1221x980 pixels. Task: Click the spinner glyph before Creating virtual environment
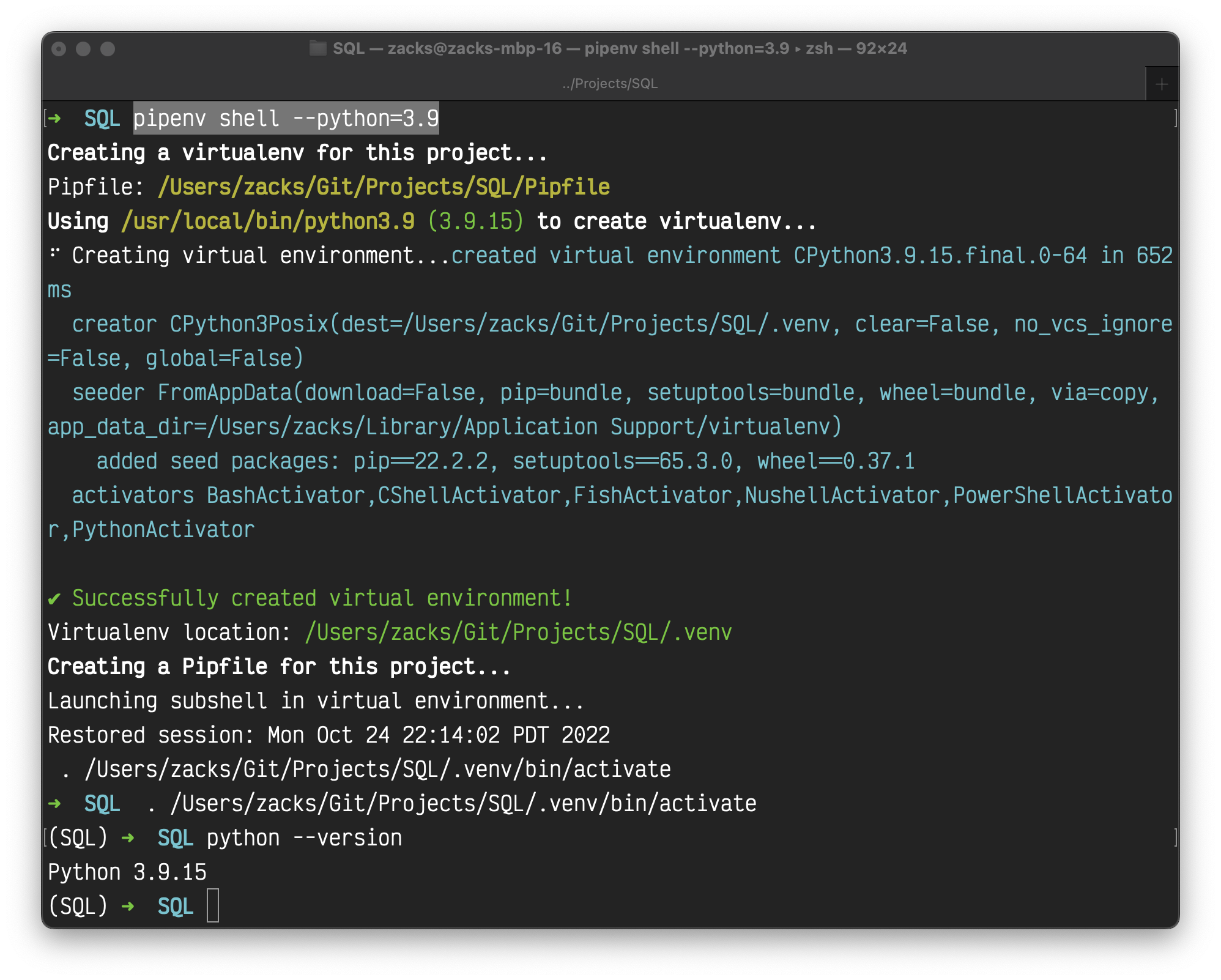coord(54,253)
